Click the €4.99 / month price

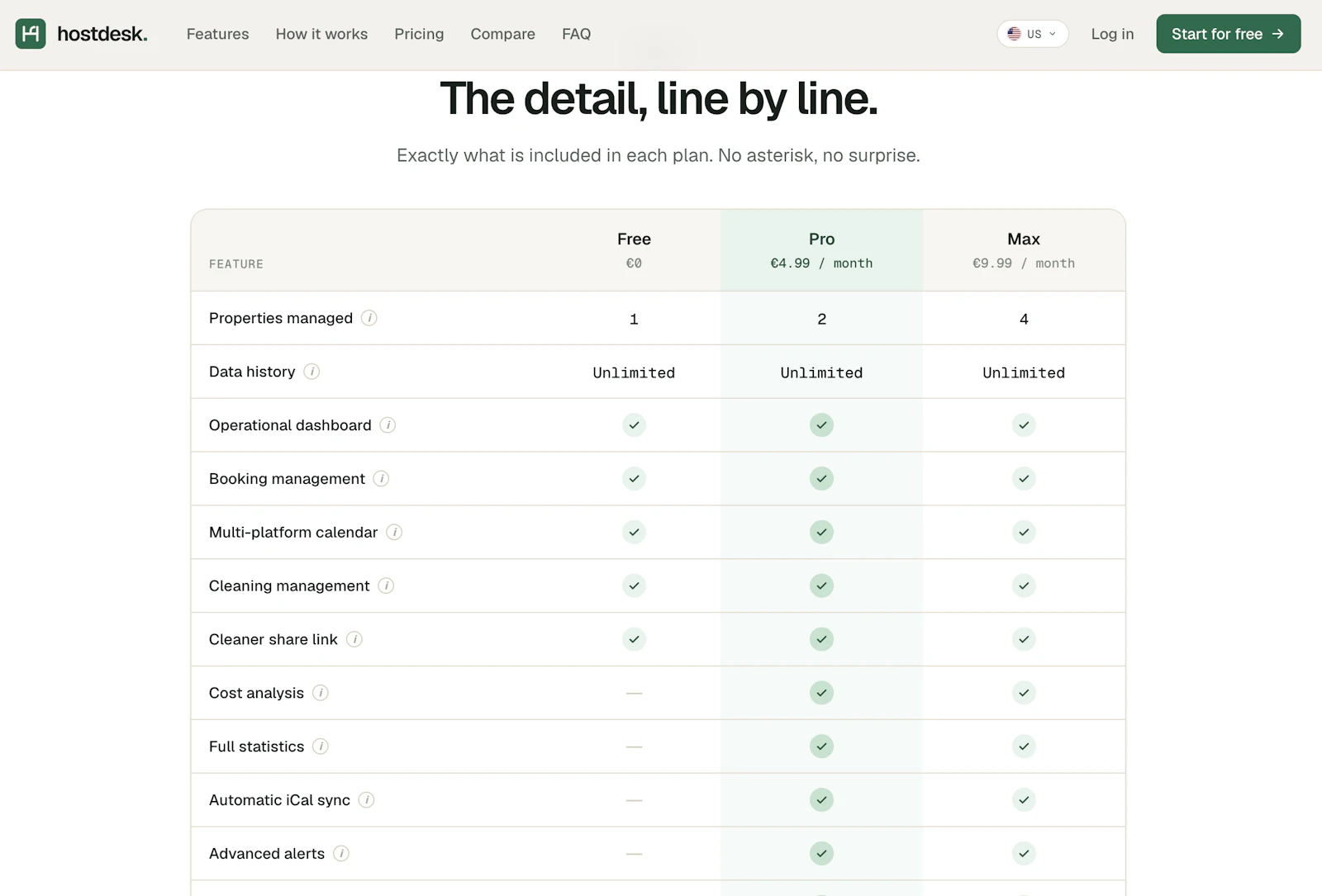[x=821, y=263]
